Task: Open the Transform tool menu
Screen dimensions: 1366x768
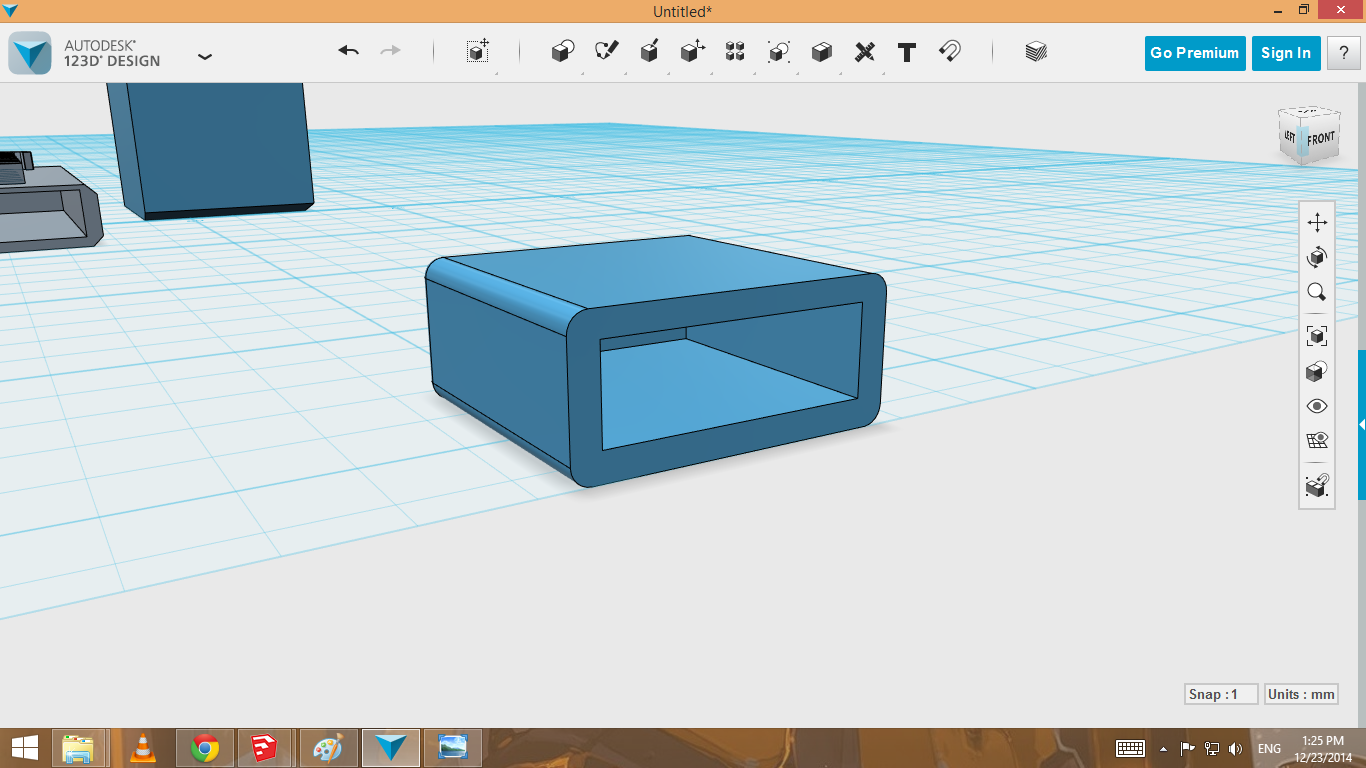Action: [x=478, y=52]
